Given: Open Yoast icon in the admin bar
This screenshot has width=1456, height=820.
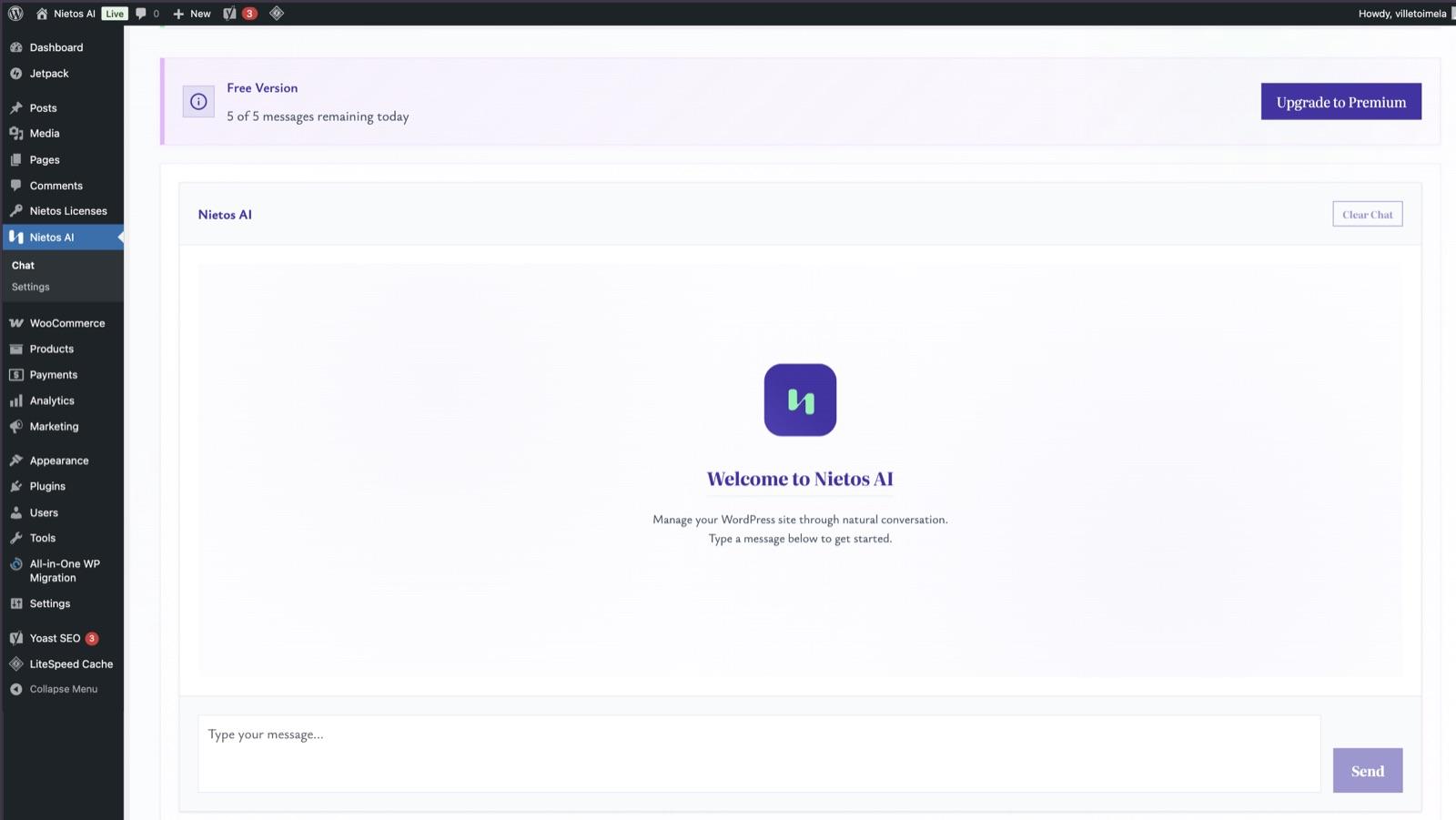Looking at the screenshot, I should click(229, 14).
